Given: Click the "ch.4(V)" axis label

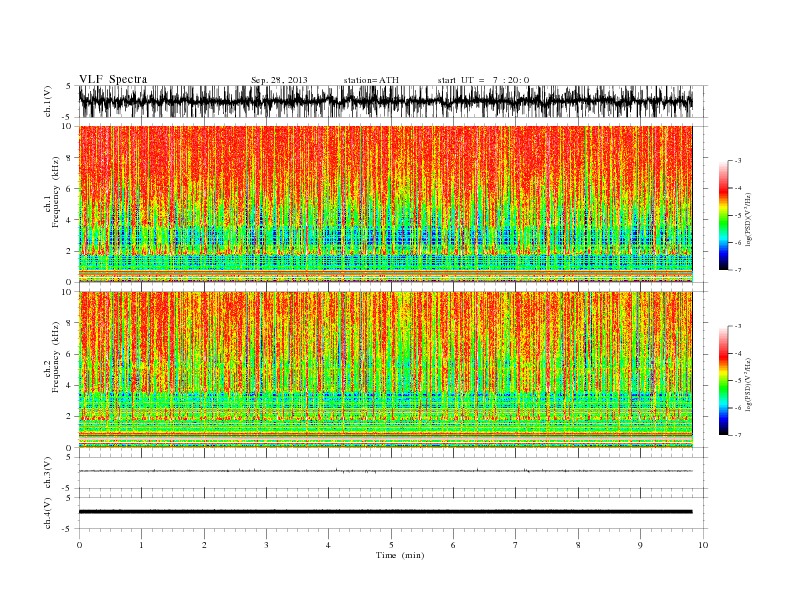Looking at the screenshot, I should (x=48, y=513).
